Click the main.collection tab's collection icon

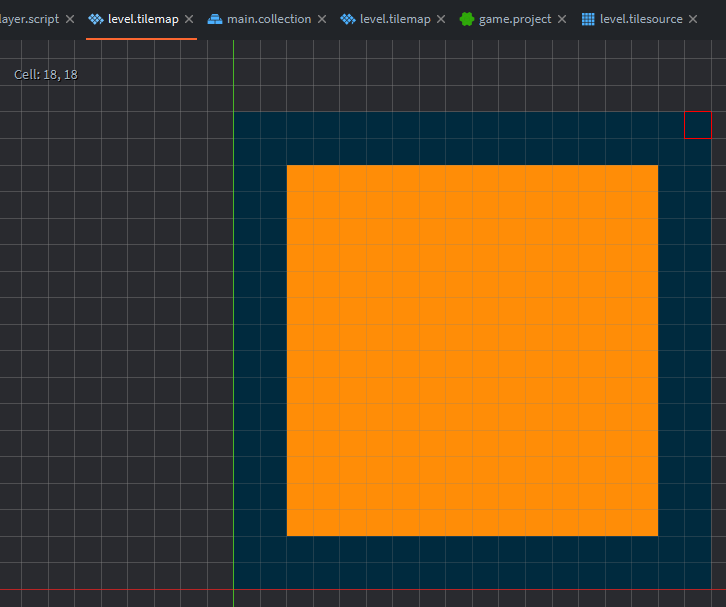(x=215, y=19)
